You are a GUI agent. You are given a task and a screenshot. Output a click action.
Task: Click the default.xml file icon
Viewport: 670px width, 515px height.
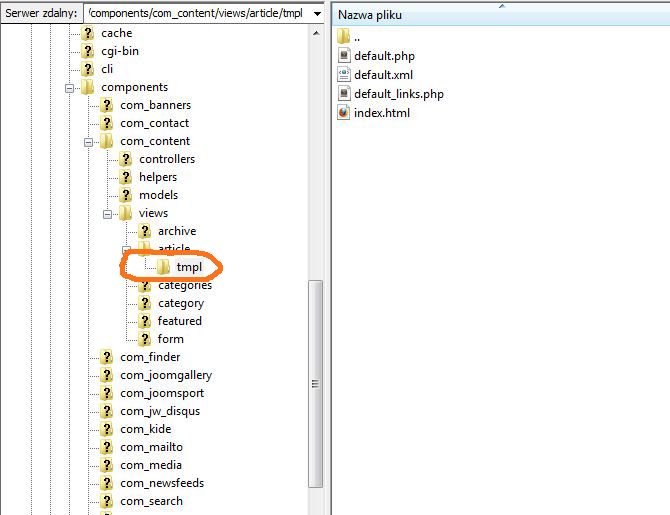(x=344, y=75)
